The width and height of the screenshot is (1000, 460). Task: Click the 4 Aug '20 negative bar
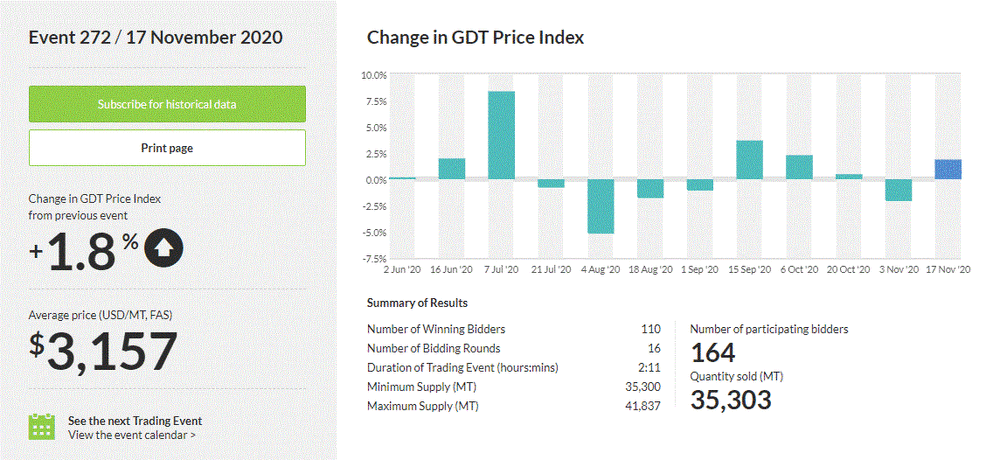point(600,206)
